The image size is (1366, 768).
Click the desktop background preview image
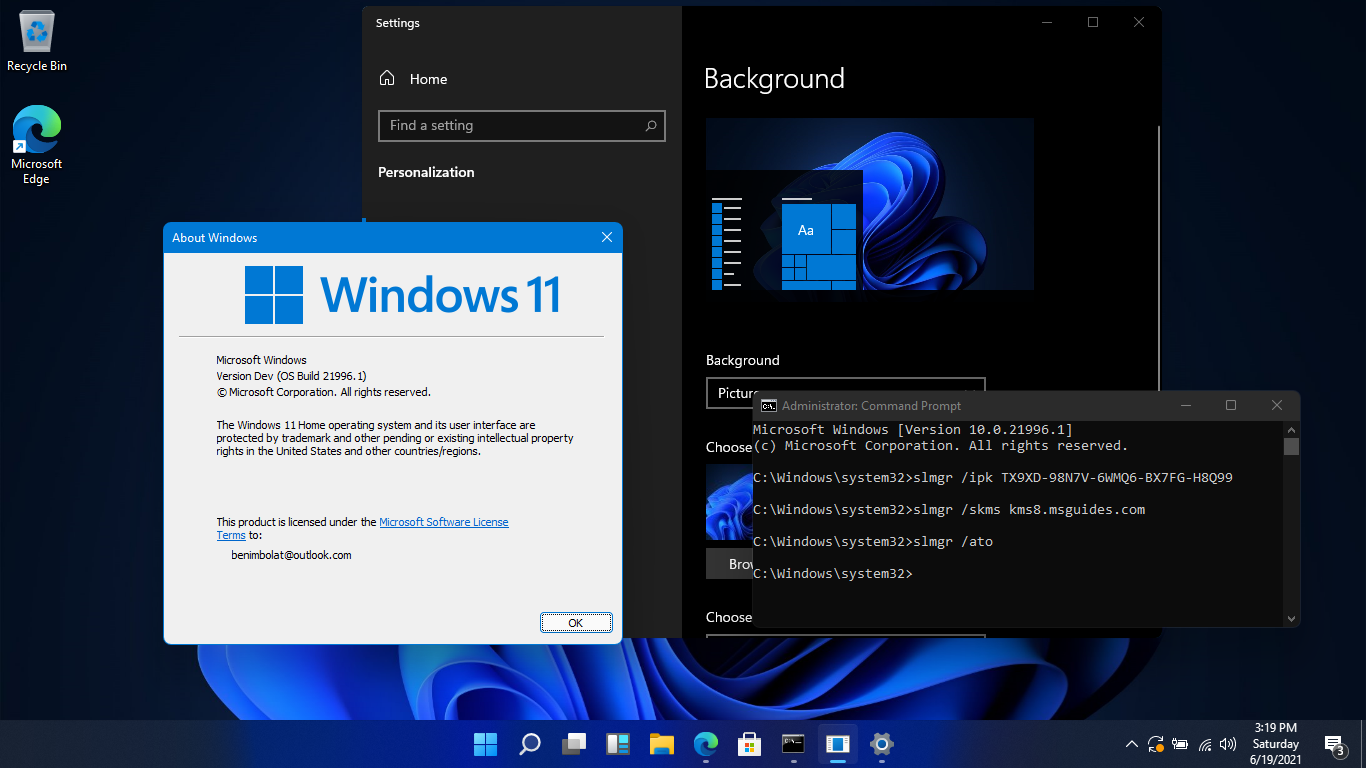[869, 204]
